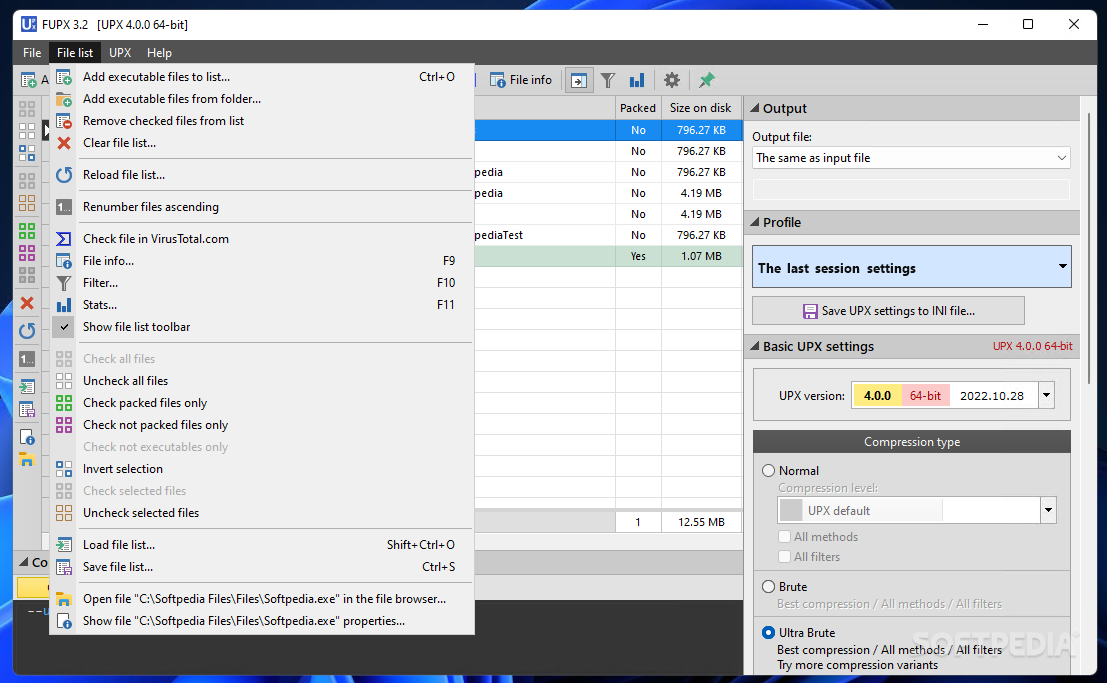
Task: Select Check file in VirusTotal.com
Action: point(261,239)
